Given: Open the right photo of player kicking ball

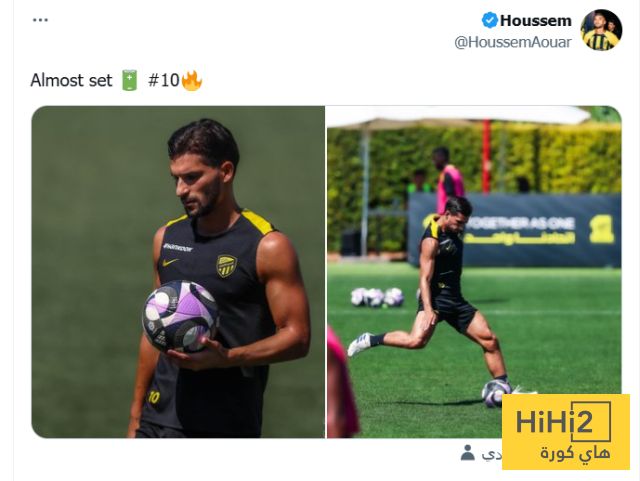Looking at the screenshot, I should tap(474, 272).
